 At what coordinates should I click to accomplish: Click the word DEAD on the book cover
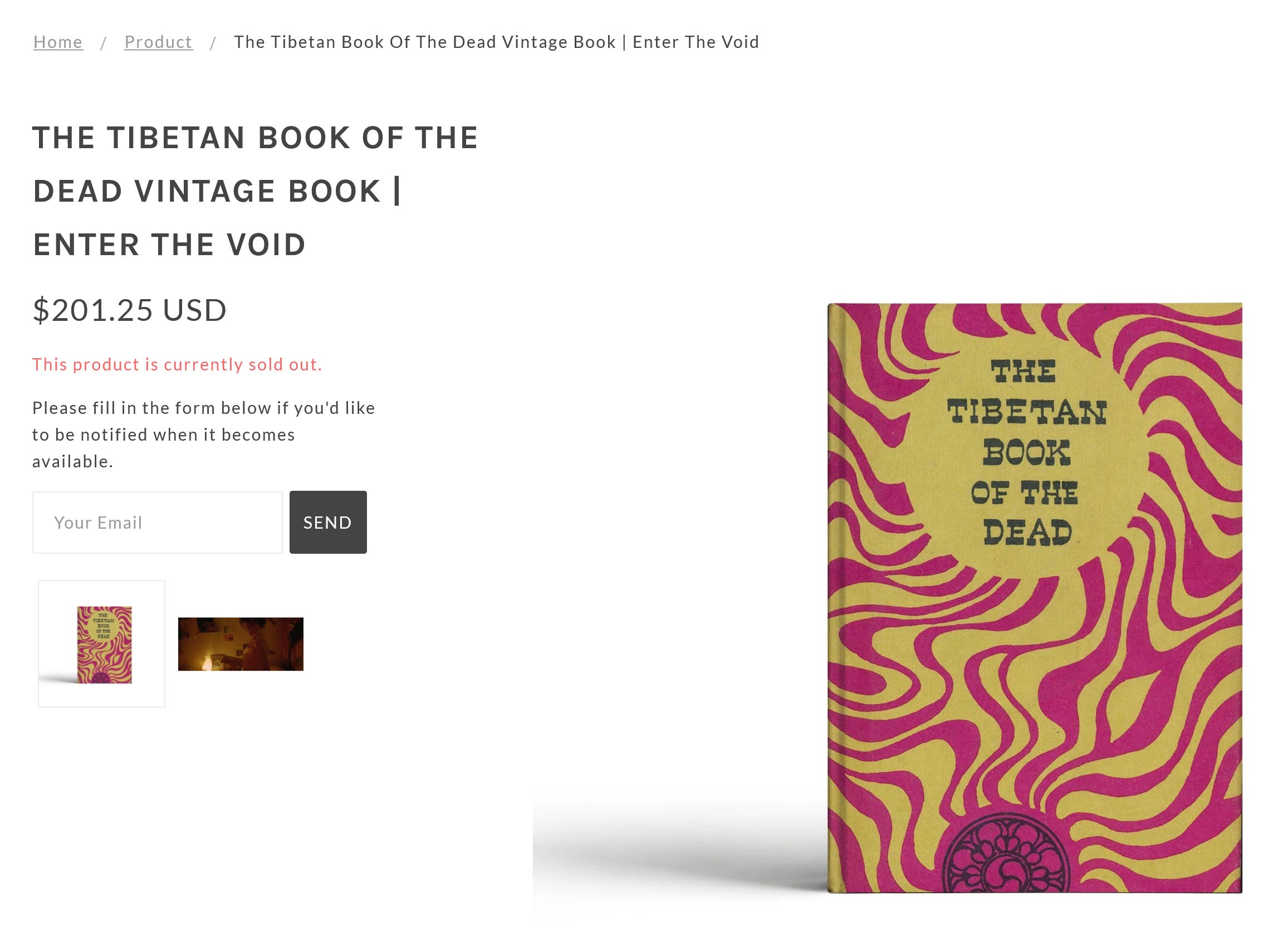click(x=1027, y=532)
